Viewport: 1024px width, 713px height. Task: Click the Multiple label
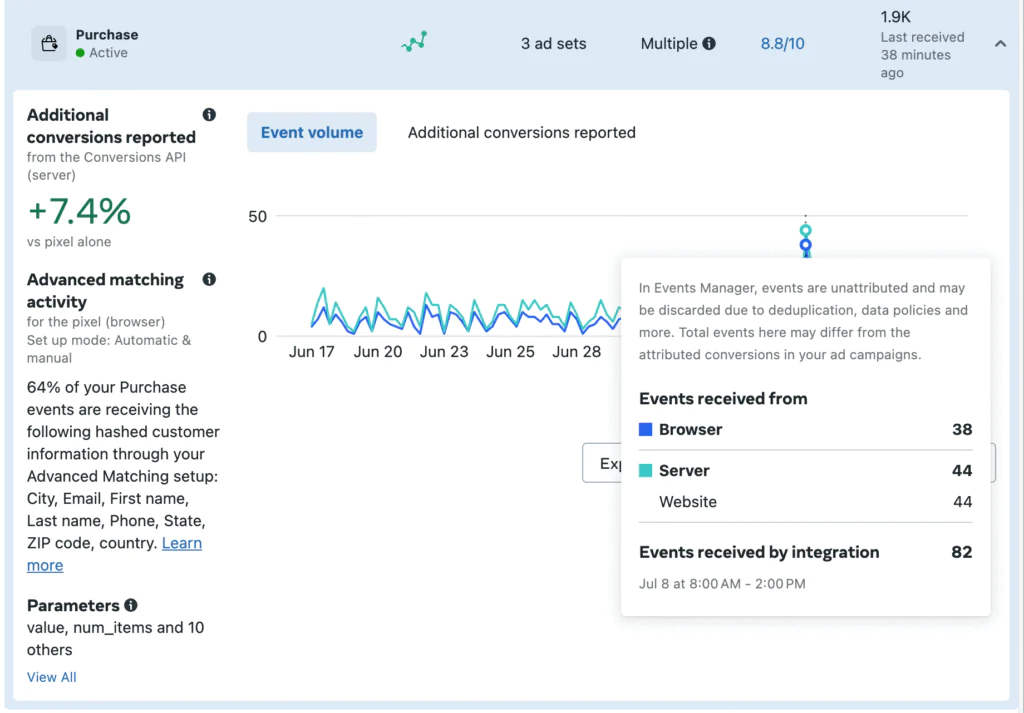669,44
